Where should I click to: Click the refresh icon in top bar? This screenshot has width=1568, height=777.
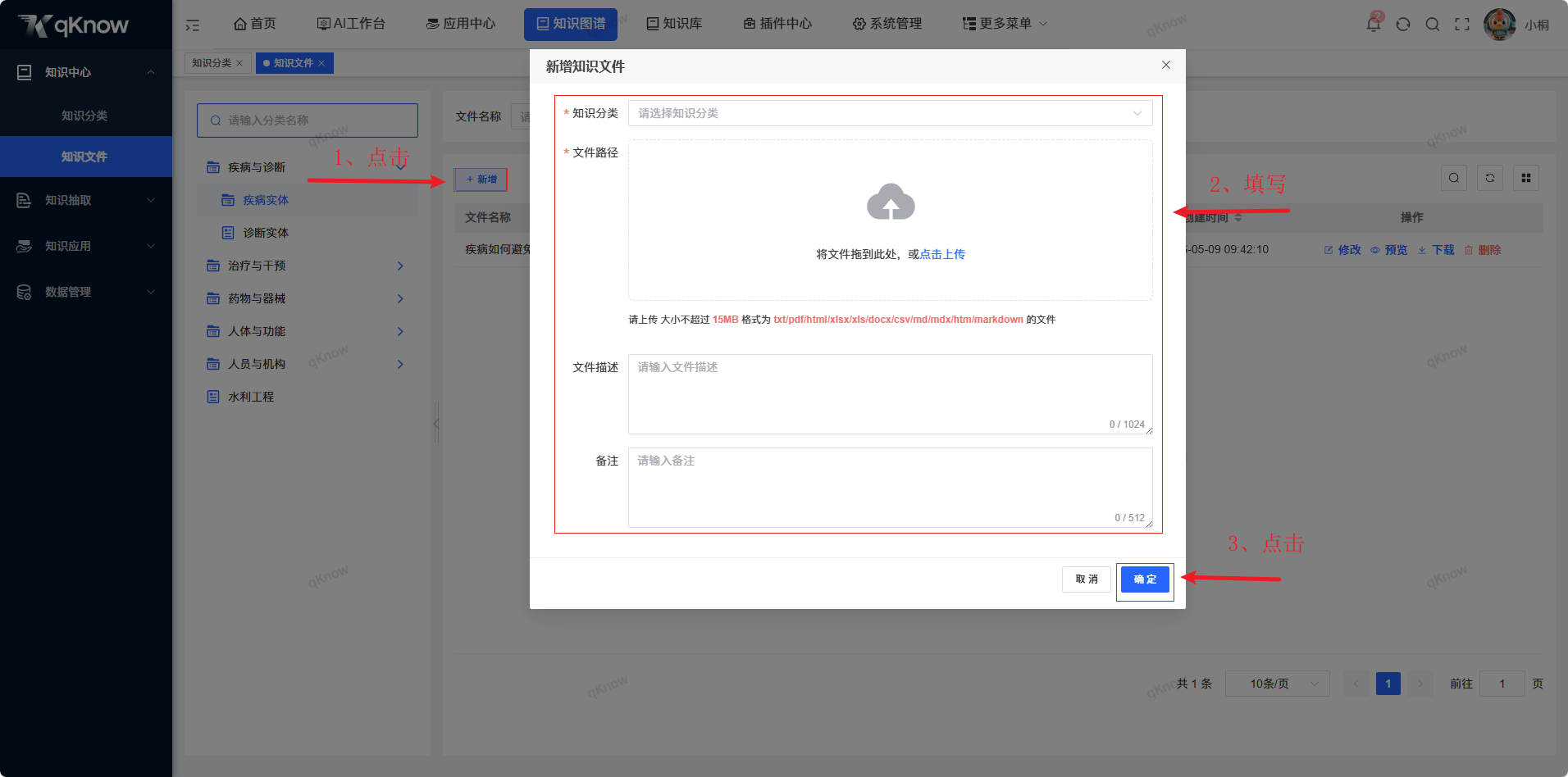pos(1403,24)
